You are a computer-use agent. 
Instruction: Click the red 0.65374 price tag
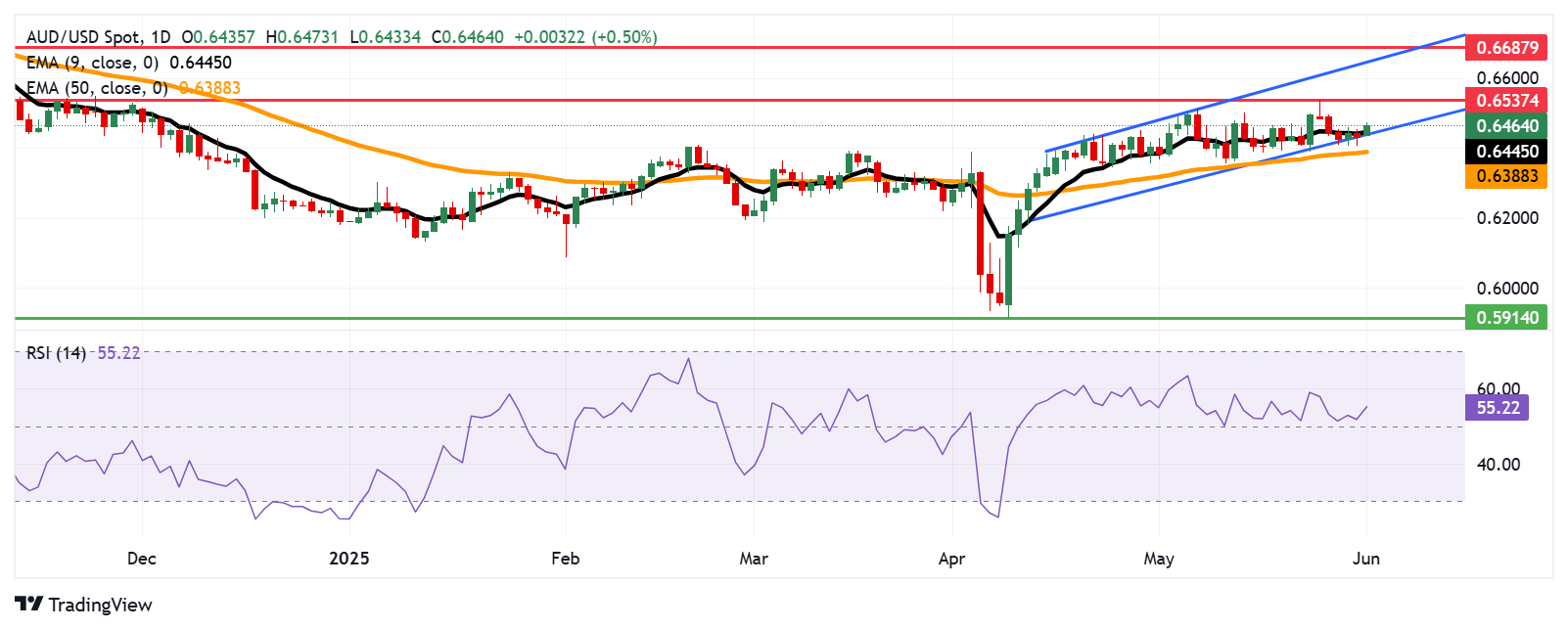(1506, 100)
